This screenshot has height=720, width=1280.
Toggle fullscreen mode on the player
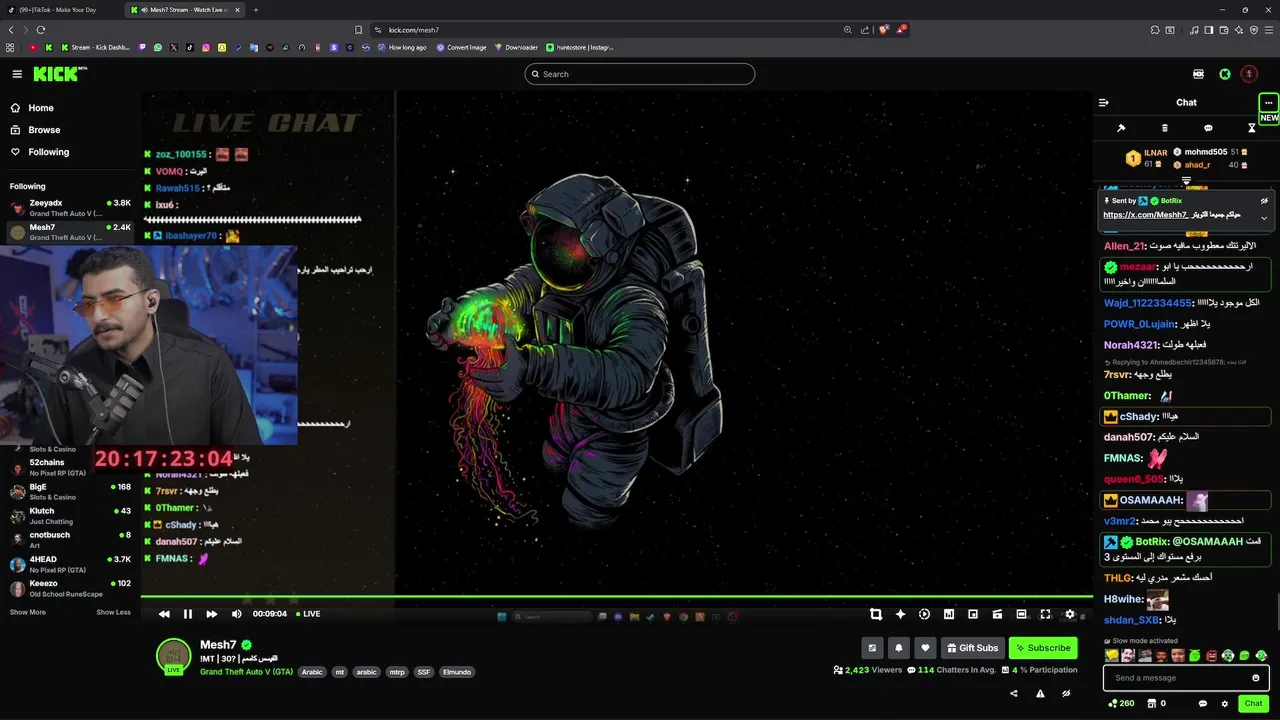point(1045,614)
